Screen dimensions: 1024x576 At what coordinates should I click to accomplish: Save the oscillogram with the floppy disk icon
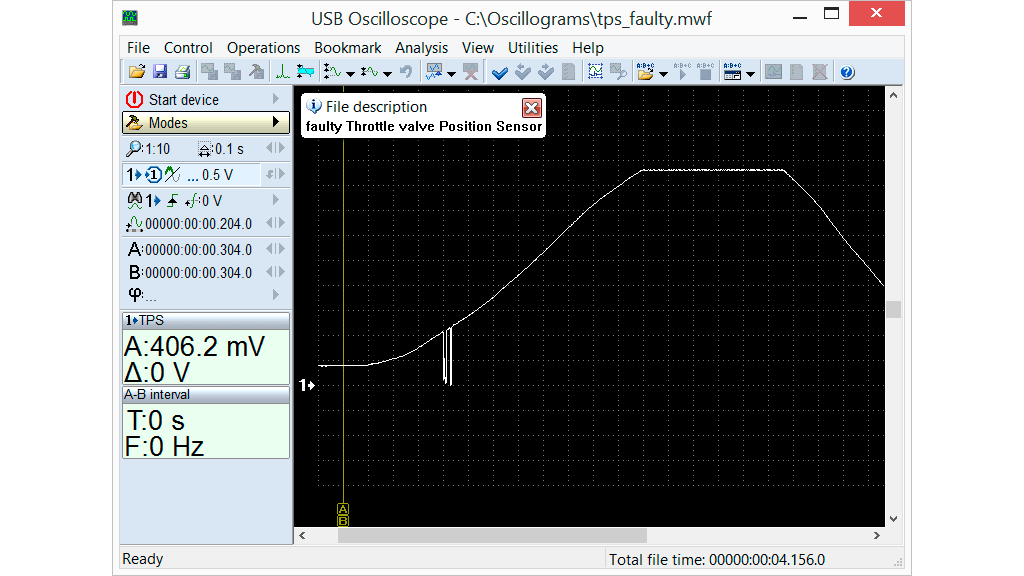tap(160, 72)
